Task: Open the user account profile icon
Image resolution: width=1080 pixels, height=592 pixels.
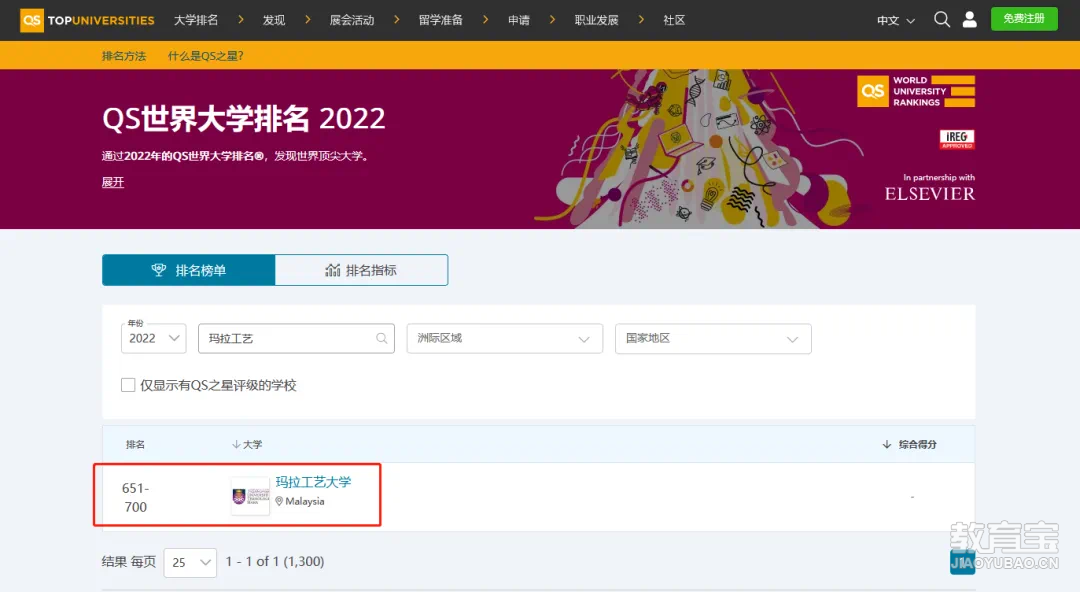Action: tap(969, 19)
